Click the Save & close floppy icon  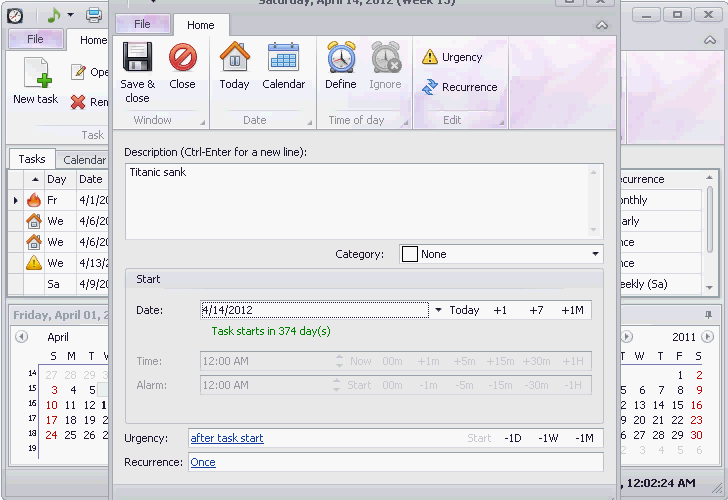point(137,58)
